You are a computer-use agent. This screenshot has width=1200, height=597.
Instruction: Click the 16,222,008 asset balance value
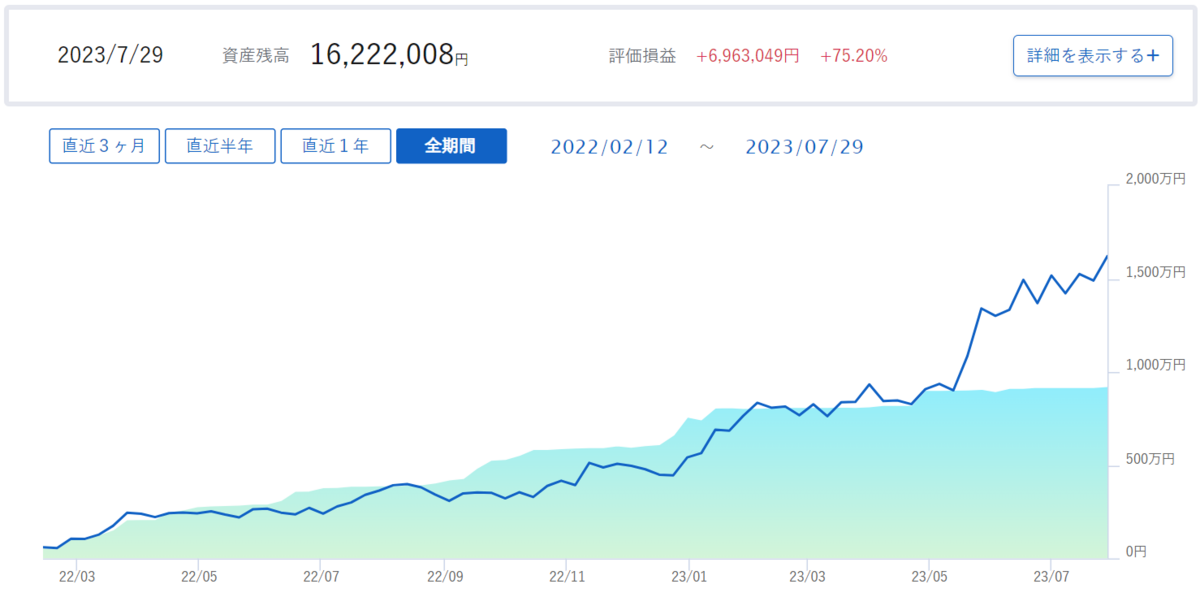click(382, 55)
